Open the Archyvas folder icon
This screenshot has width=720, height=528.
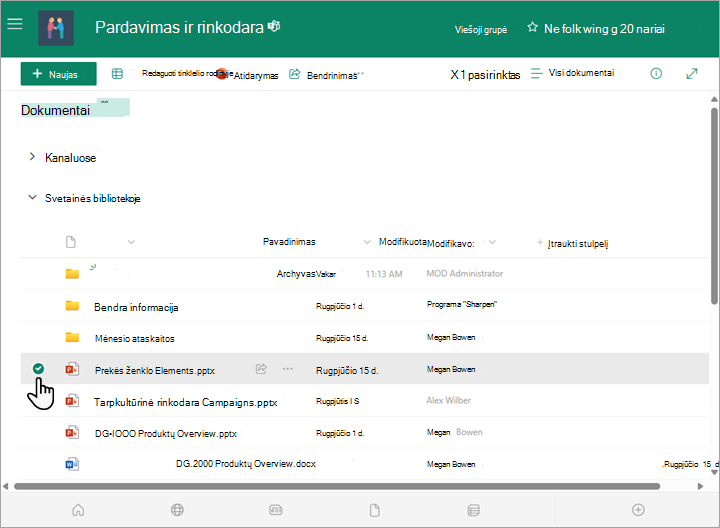coord(72,274)
